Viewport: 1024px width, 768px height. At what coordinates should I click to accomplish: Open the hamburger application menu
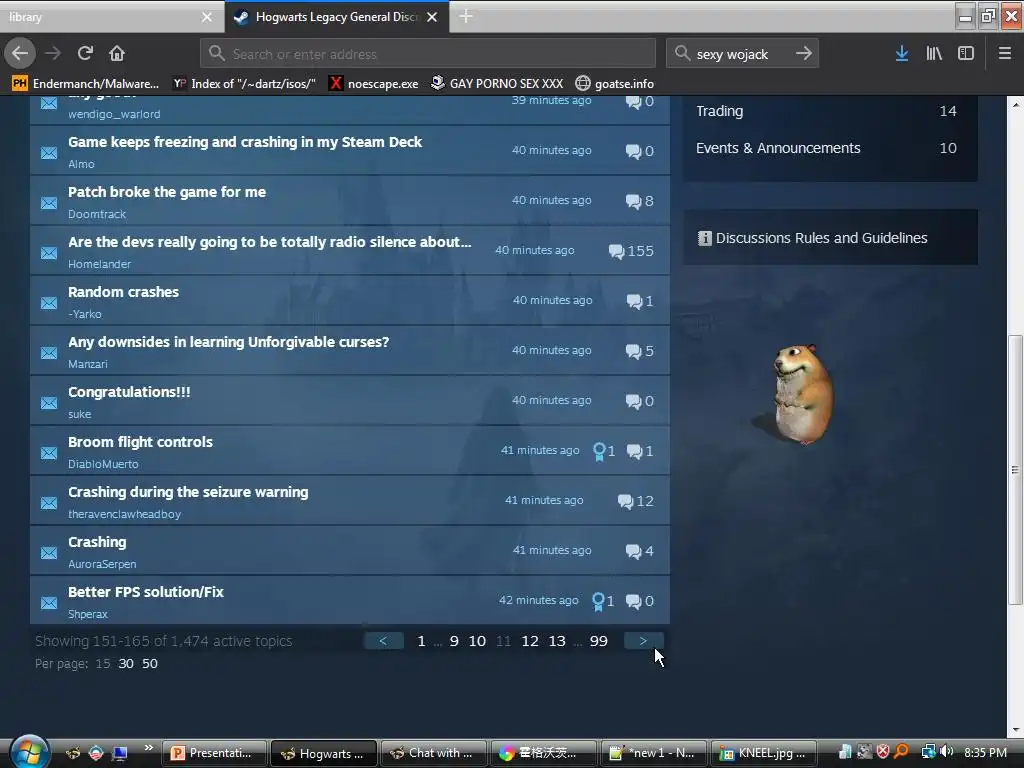coord(1005,53)
